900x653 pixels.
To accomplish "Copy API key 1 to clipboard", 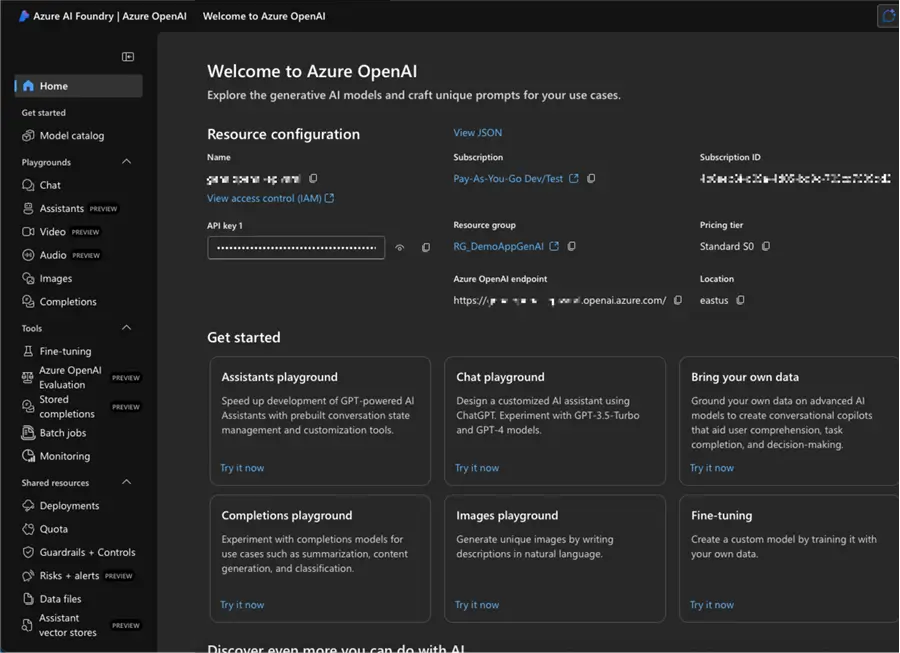I will 426,248.
